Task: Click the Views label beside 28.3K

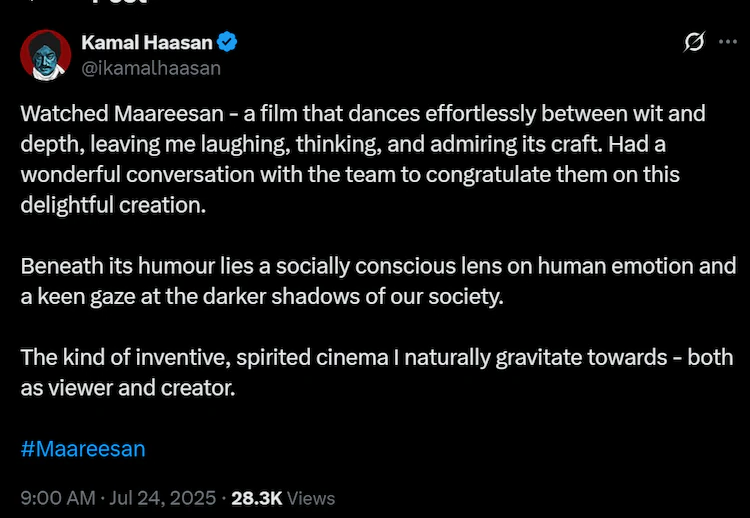Action: pyautogui.click(x=311, y=498)
